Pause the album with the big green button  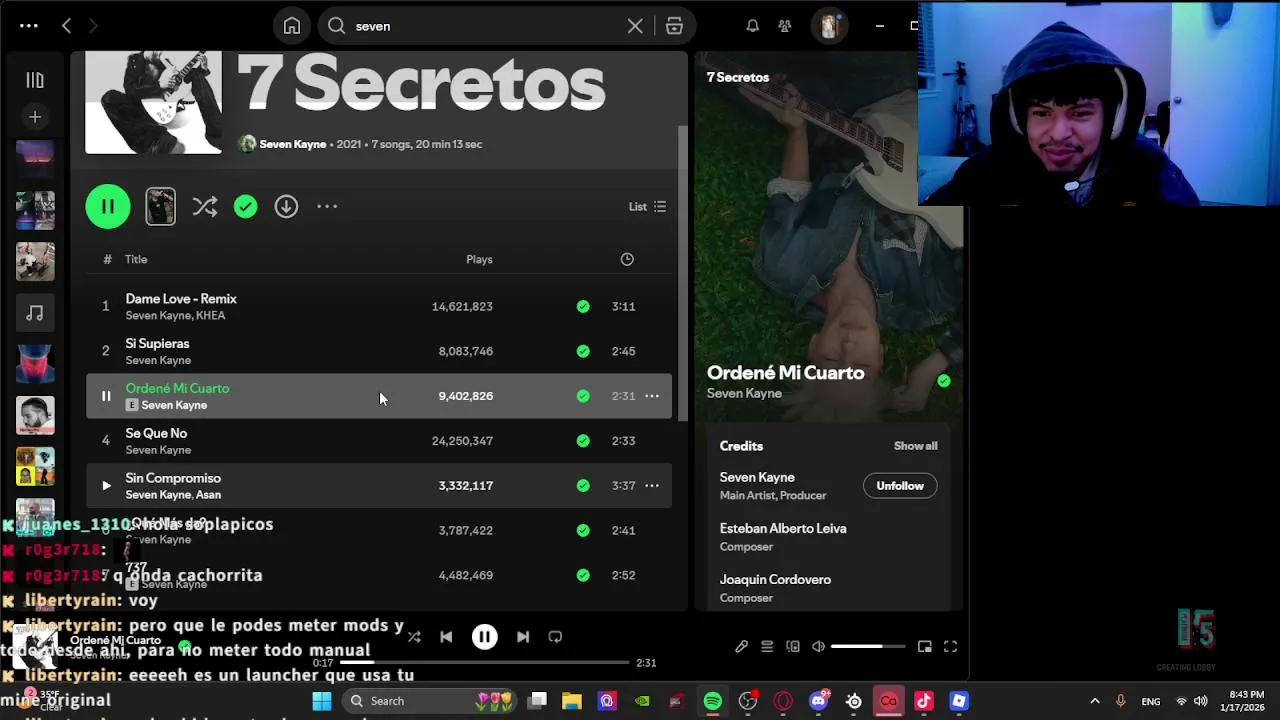(x=108, y=207)
